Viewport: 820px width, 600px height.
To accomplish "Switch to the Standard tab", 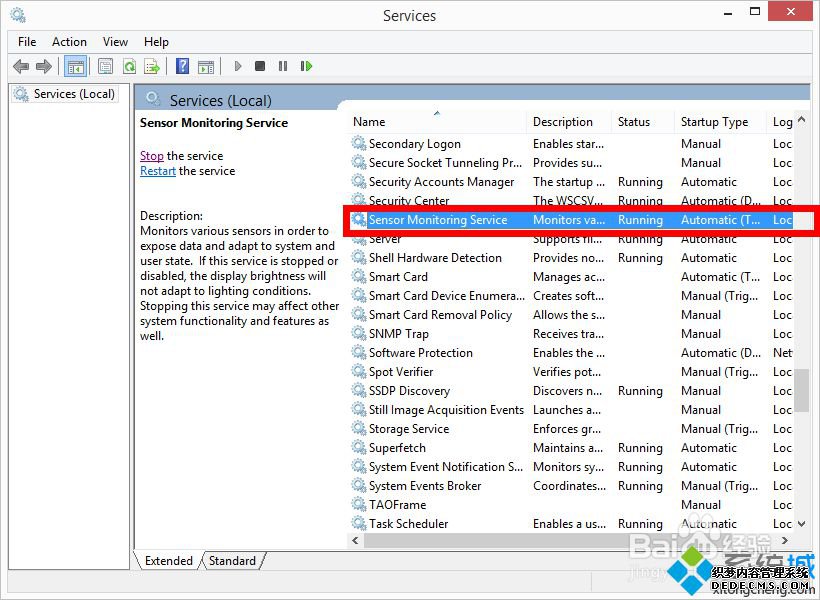I will click(x=232, y=561).
